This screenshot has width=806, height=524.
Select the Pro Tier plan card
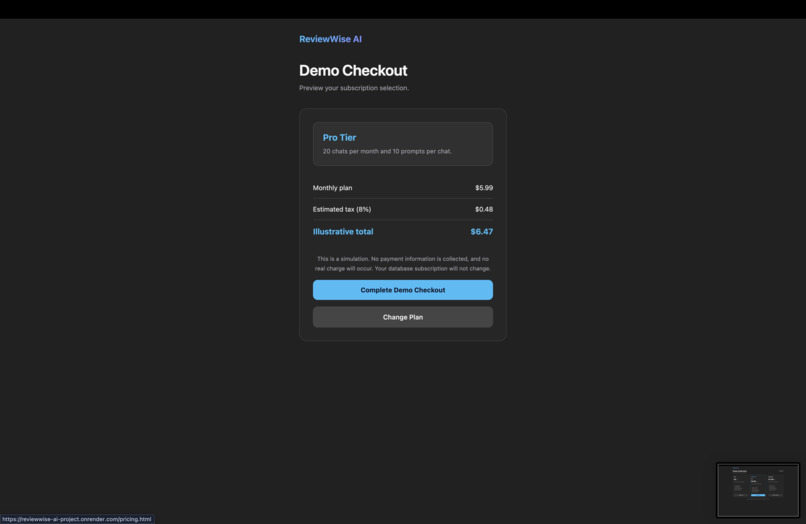click(402, 144)
